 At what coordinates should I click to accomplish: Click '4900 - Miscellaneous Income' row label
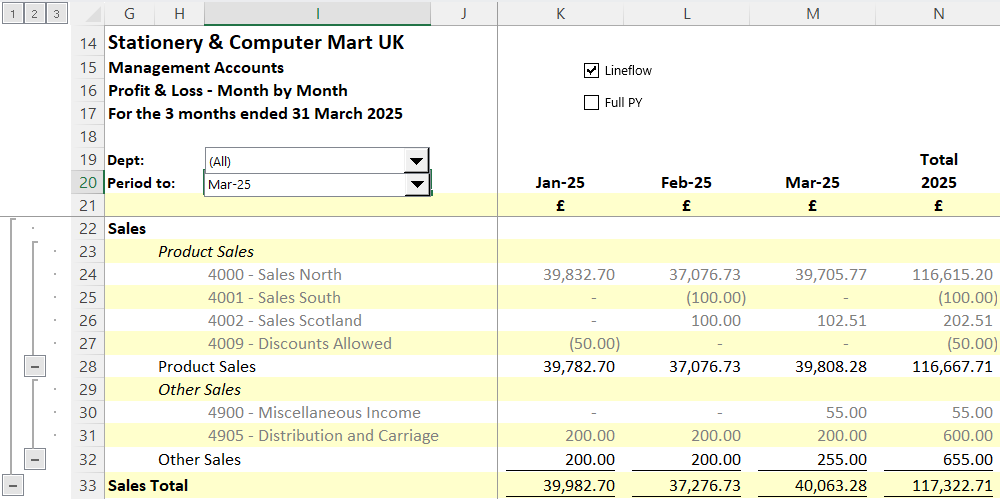[314, 412]
